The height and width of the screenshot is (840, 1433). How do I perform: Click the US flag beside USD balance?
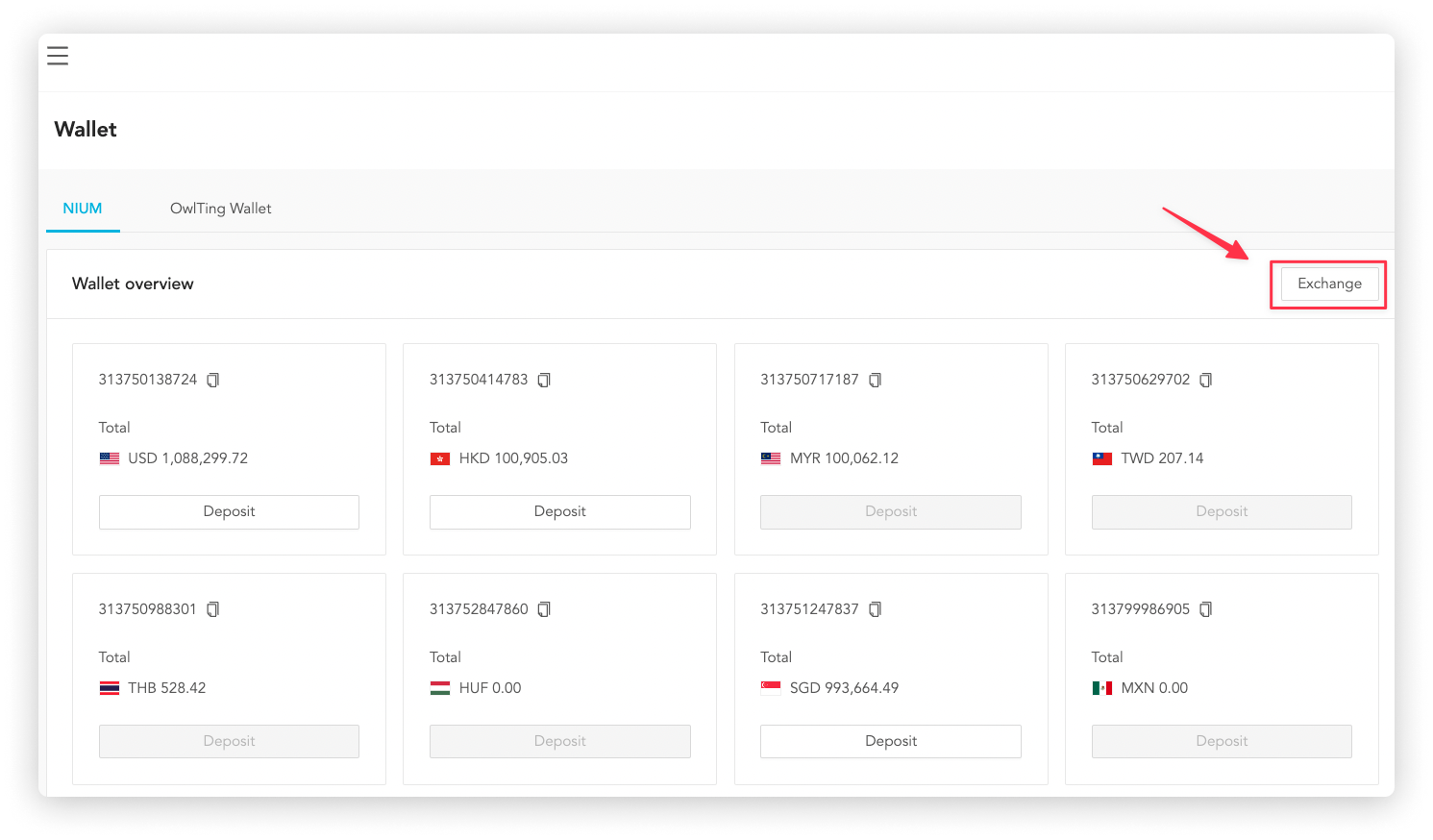point(110,458)
